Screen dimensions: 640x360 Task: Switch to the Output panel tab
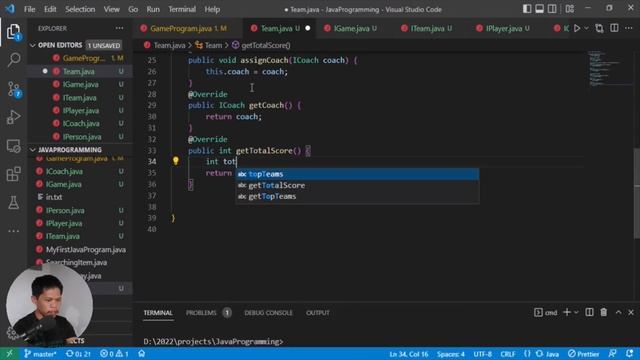(318, 313)
